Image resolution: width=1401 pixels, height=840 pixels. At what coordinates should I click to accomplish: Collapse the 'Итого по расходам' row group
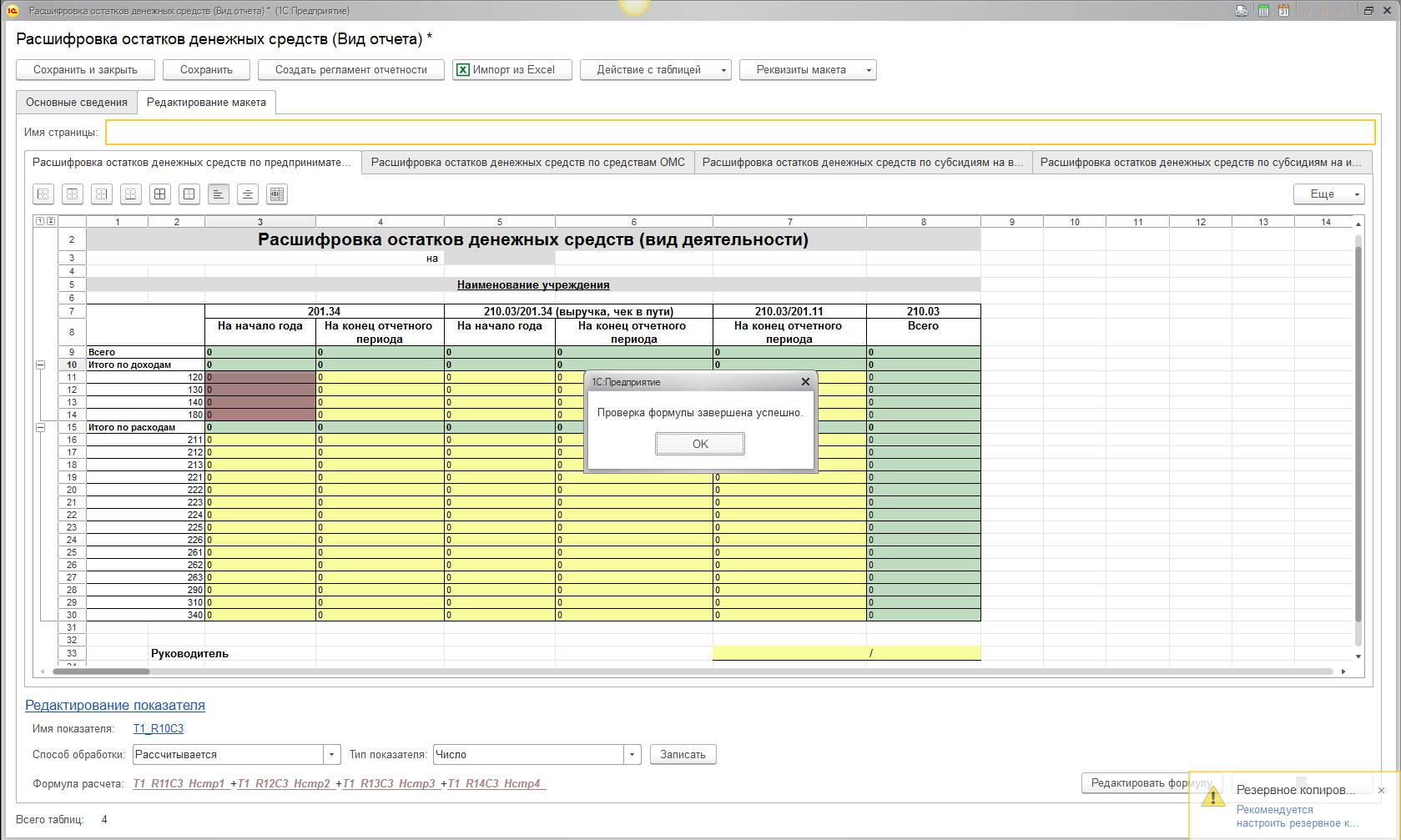40,427
